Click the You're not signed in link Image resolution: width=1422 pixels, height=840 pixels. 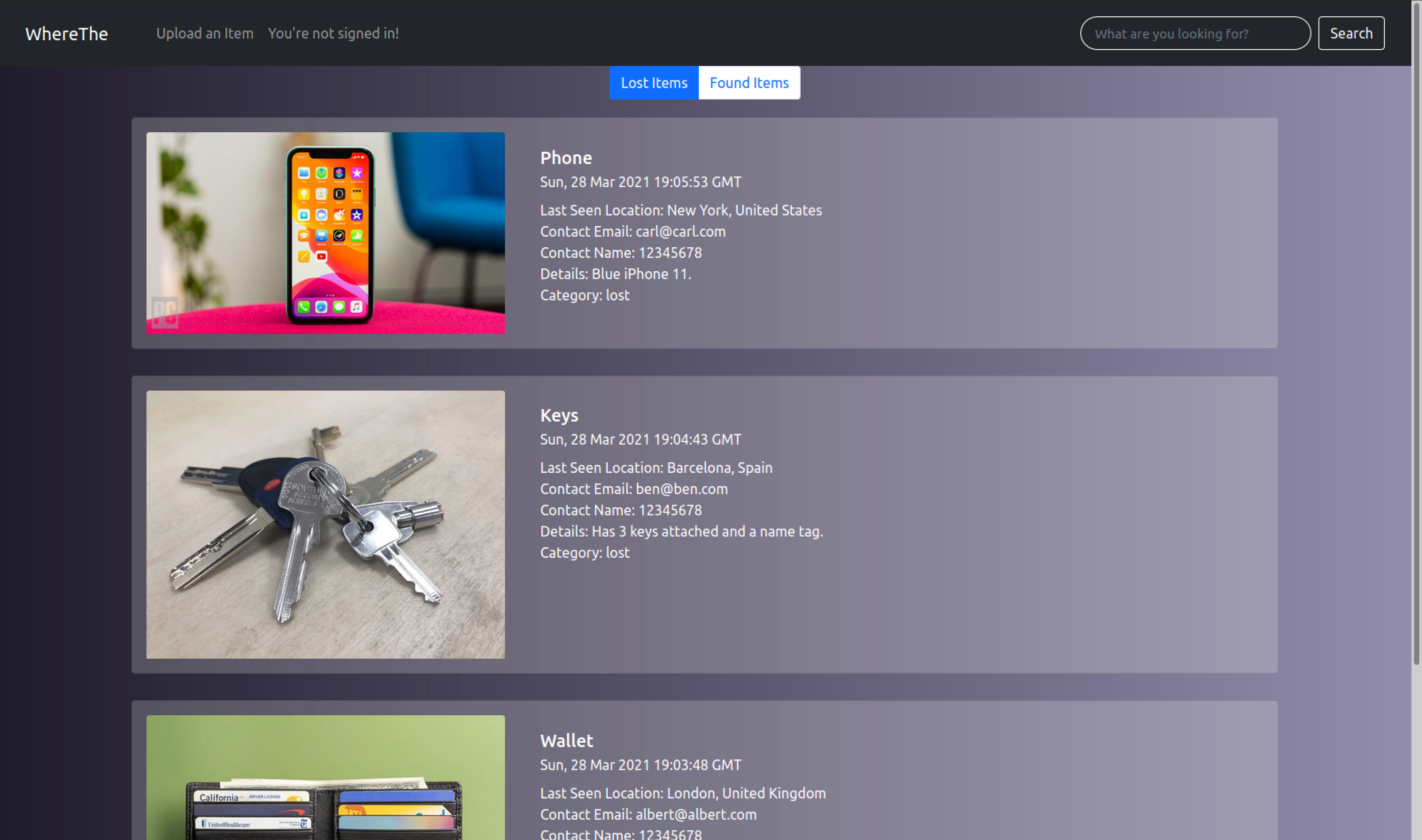pyautogui.click(x=333, y=33)
